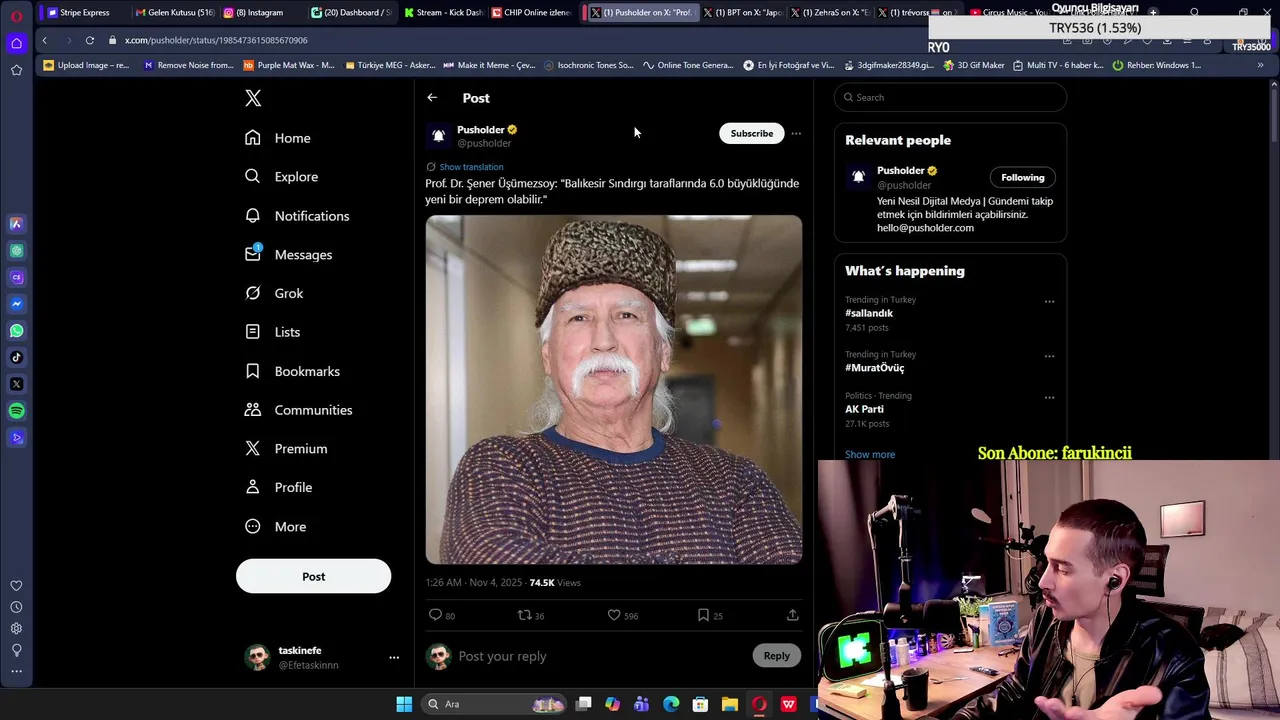Click the X Search box

click(951, 97)
